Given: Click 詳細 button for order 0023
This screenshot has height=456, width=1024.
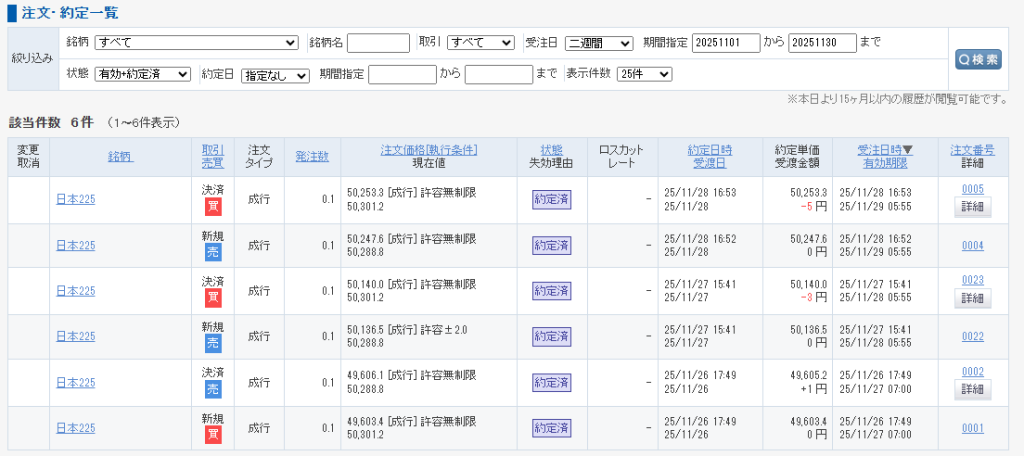Looking at the screenshot, I should (x=972, y=298).
